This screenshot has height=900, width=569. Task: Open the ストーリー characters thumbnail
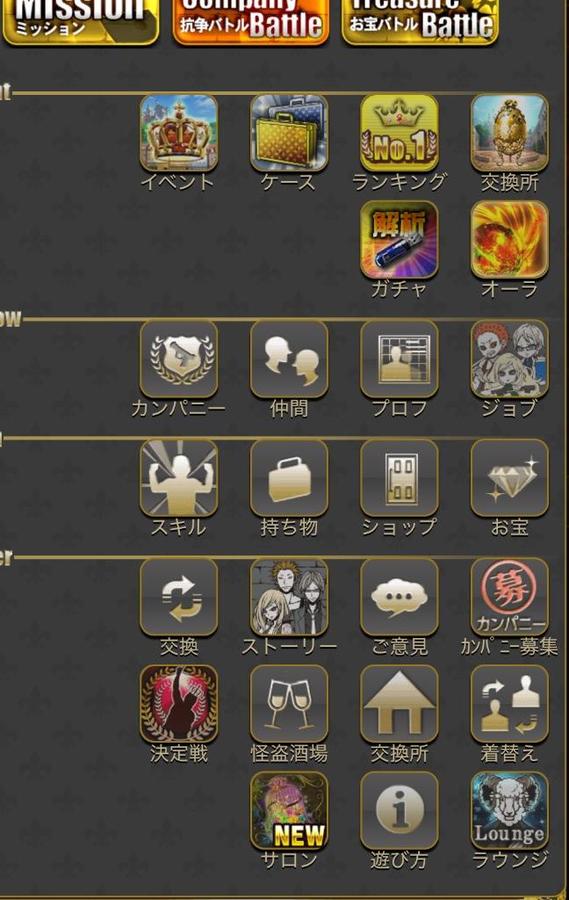pos(289,597)
